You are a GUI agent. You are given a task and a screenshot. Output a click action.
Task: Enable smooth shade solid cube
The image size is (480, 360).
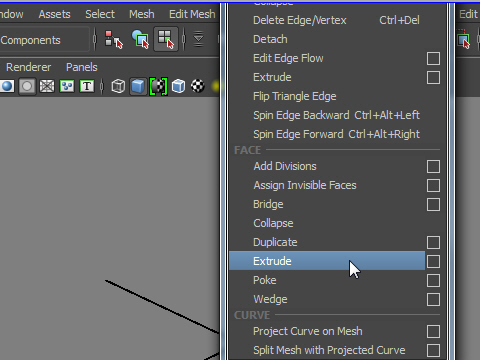(x=138, y=86)
